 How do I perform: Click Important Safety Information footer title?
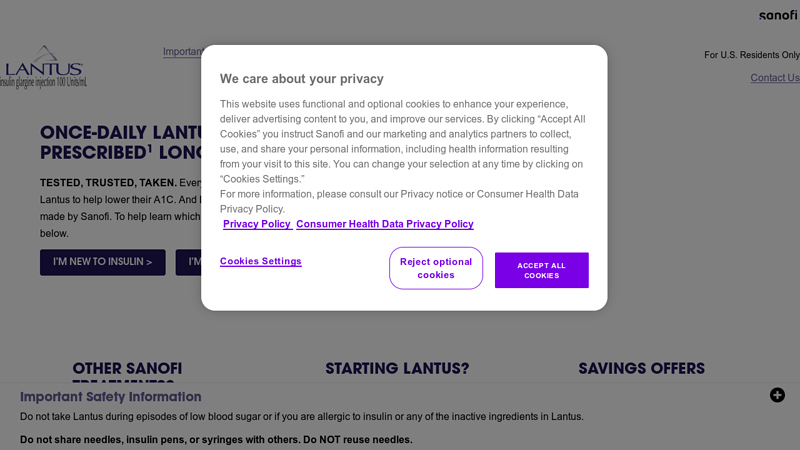point(111,396)
